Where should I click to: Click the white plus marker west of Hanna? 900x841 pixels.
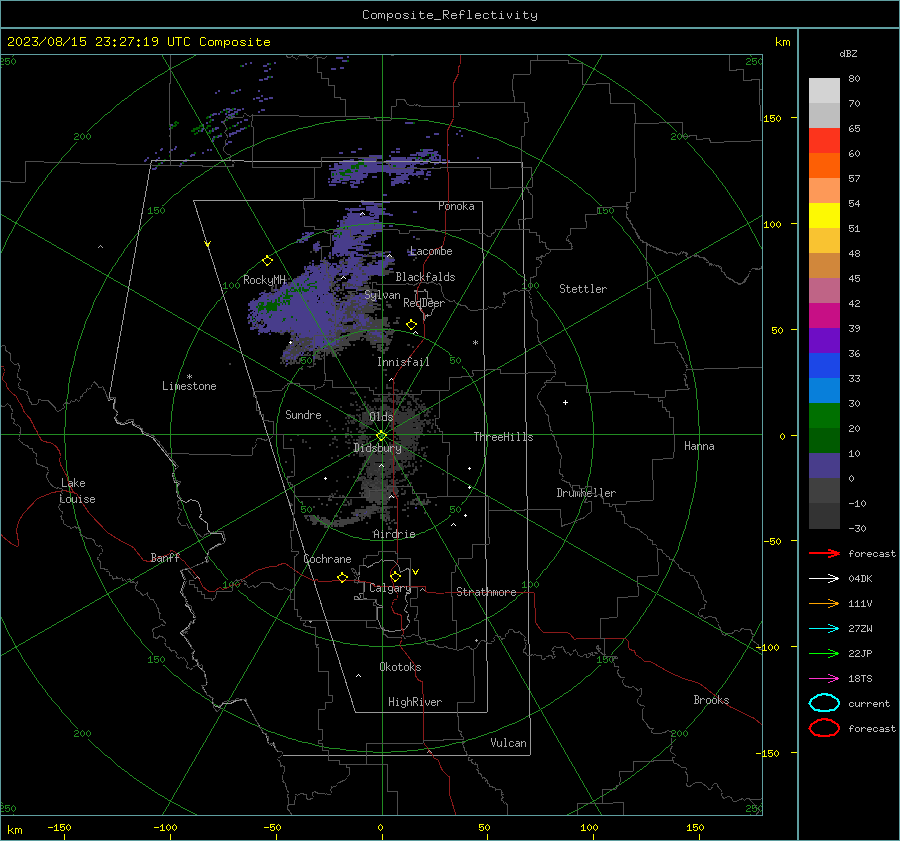(565, 402)
